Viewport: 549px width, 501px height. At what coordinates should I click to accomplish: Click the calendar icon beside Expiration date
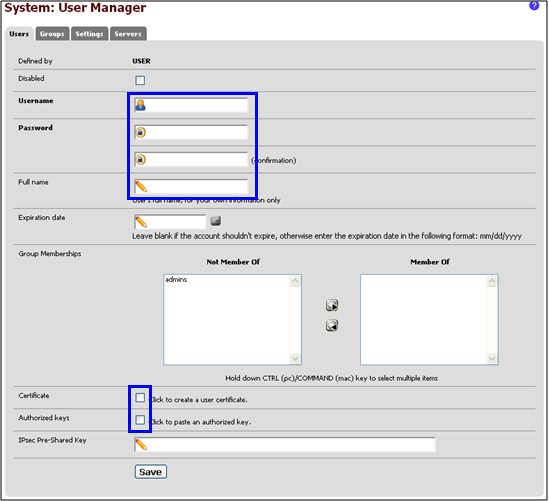pos(216,221)
